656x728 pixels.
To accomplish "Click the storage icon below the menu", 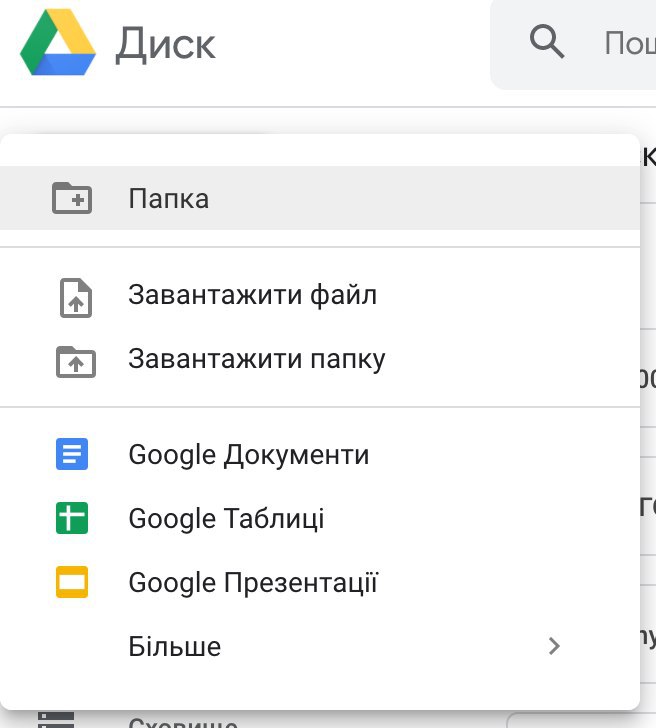I will tap(55, 719).
